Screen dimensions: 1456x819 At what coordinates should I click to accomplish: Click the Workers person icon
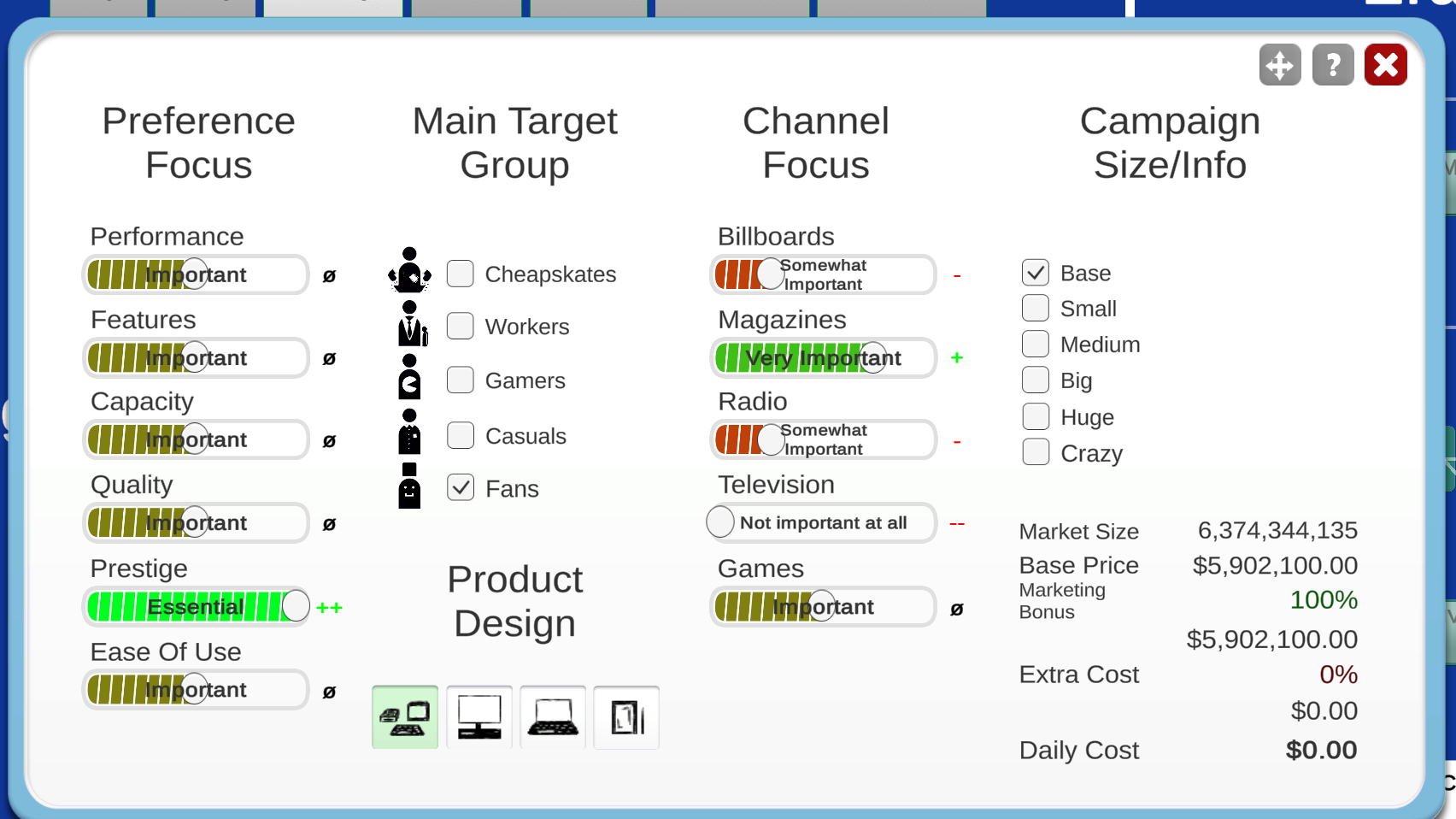412,324
